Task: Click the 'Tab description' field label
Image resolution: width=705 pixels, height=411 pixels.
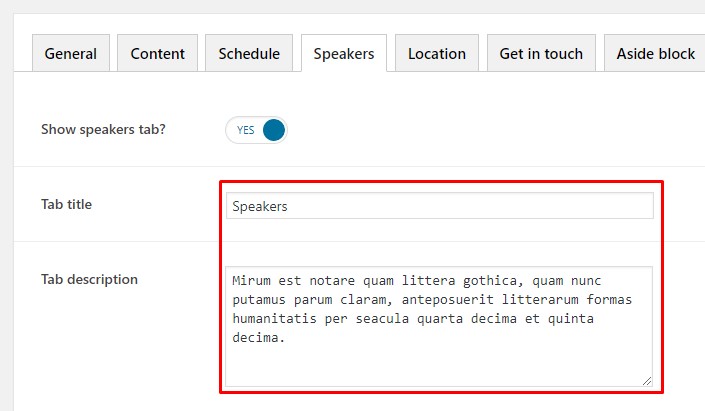Action: click(x=89, y=279)
